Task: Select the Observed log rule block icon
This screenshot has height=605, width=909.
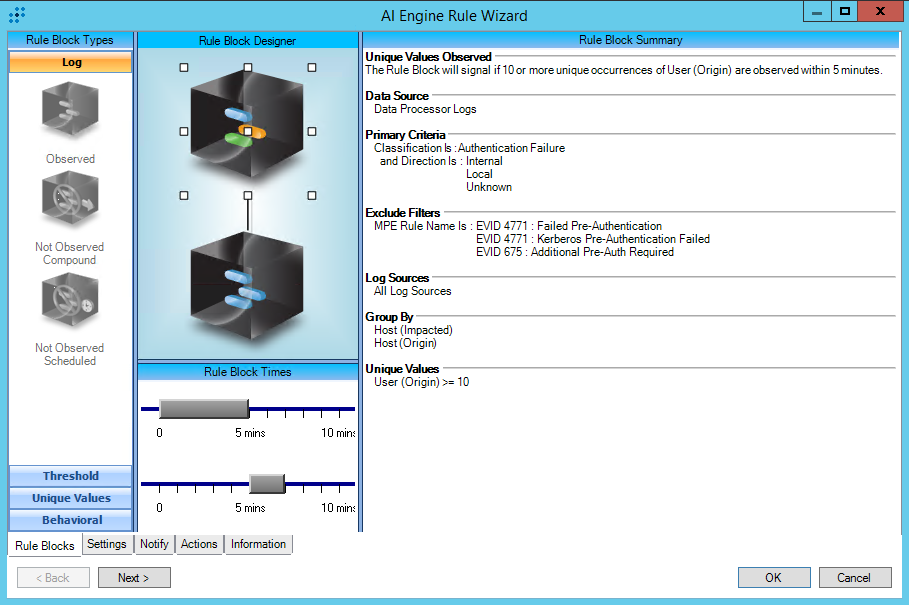Action: point(70,111)
